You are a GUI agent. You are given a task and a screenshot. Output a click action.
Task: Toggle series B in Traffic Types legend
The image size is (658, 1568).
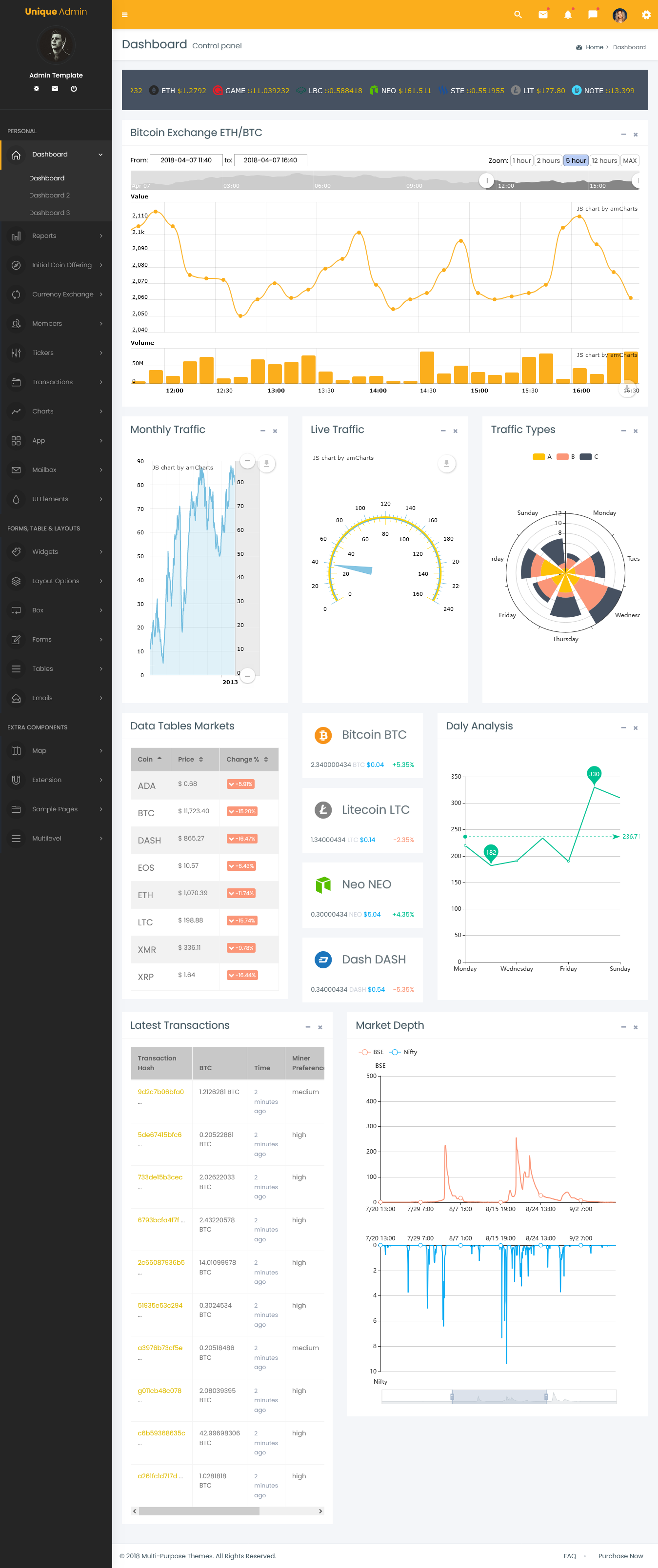tap(565, 457)
